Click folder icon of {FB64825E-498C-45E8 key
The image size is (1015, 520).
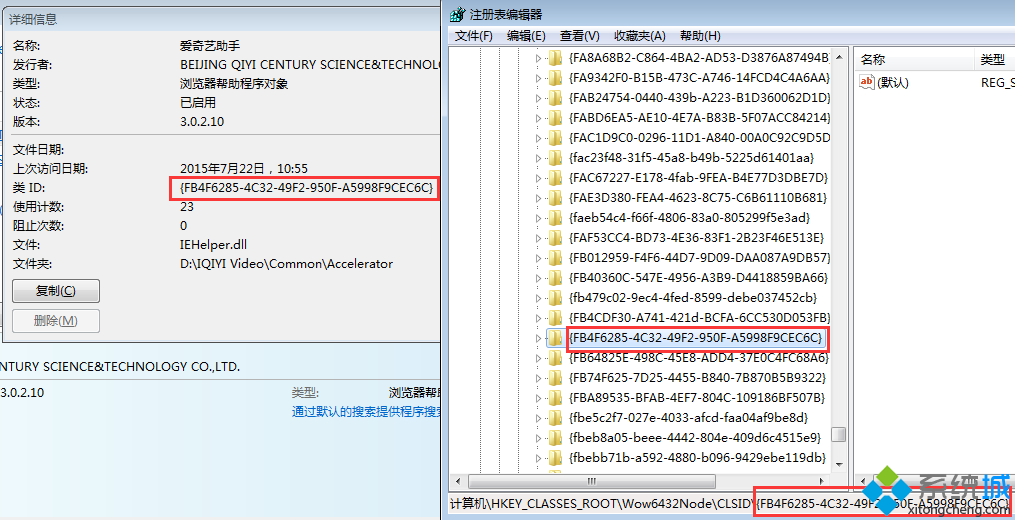click(x=555, y=358)
